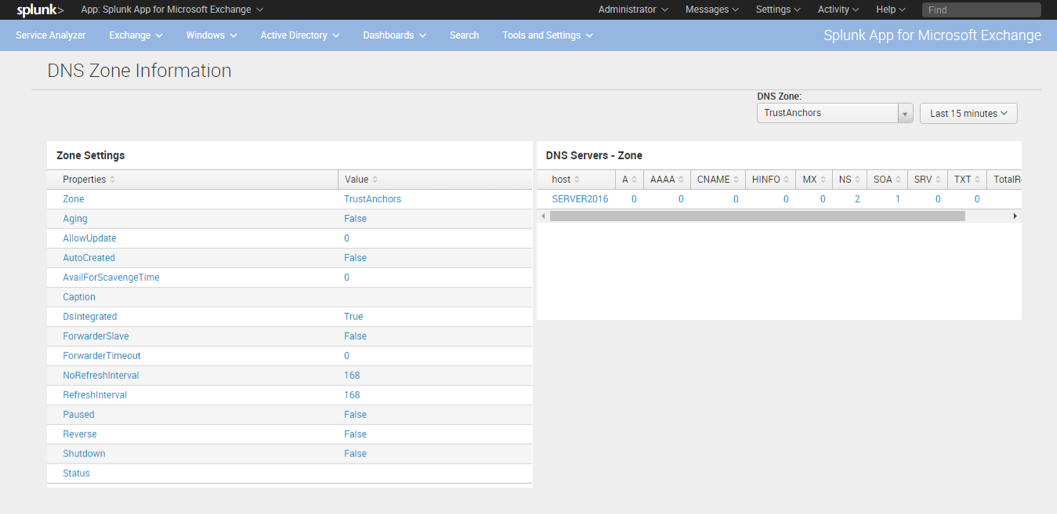Viewport: 1057px width, 514px height.
Task: Click the DsIntegrated property
Action: 90,316
